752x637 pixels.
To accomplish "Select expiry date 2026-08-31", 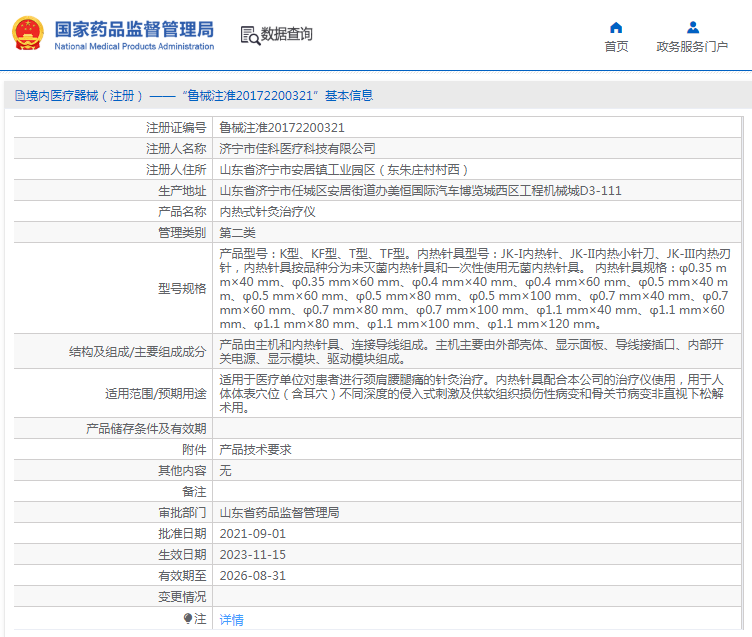I will pyautogui.click(x=253, y=576).
